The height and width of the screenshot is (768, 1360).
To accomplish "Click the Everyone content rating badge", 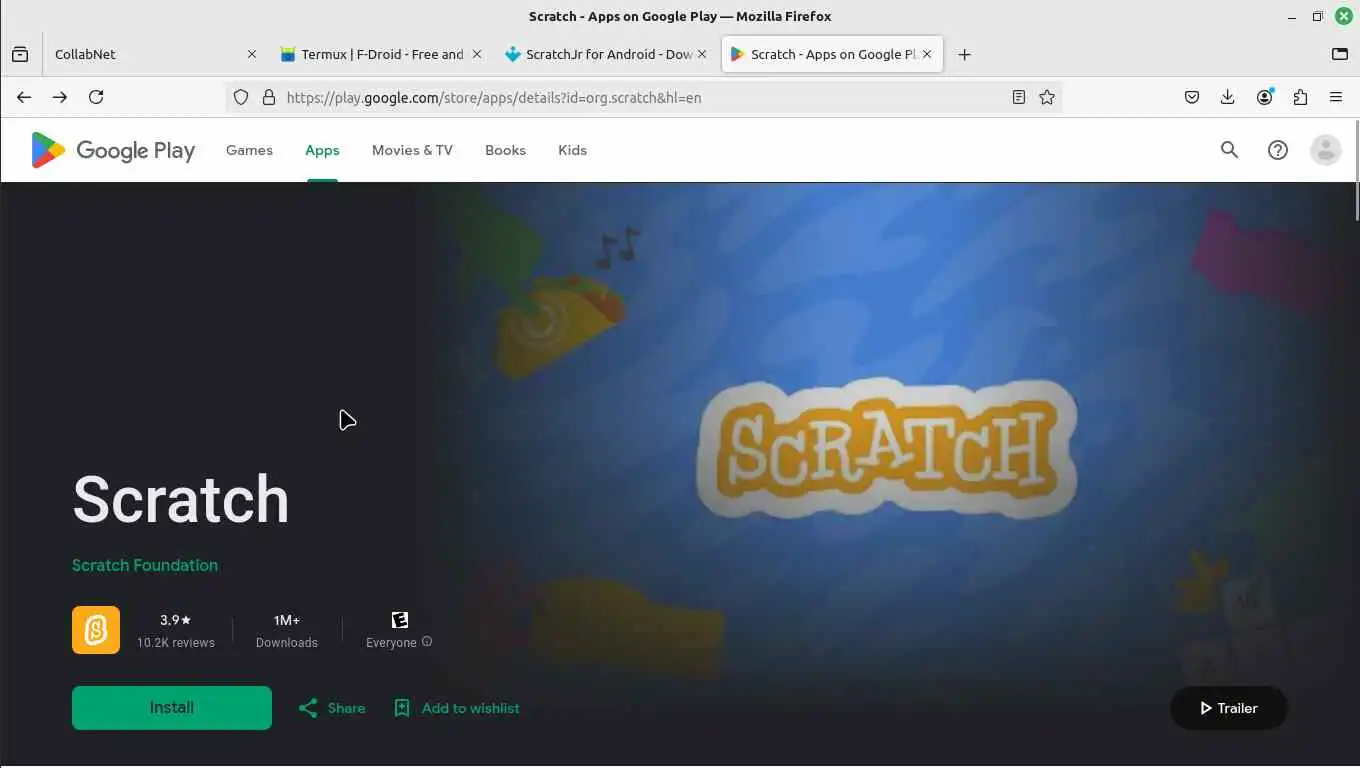I will [x=400, y=620].
